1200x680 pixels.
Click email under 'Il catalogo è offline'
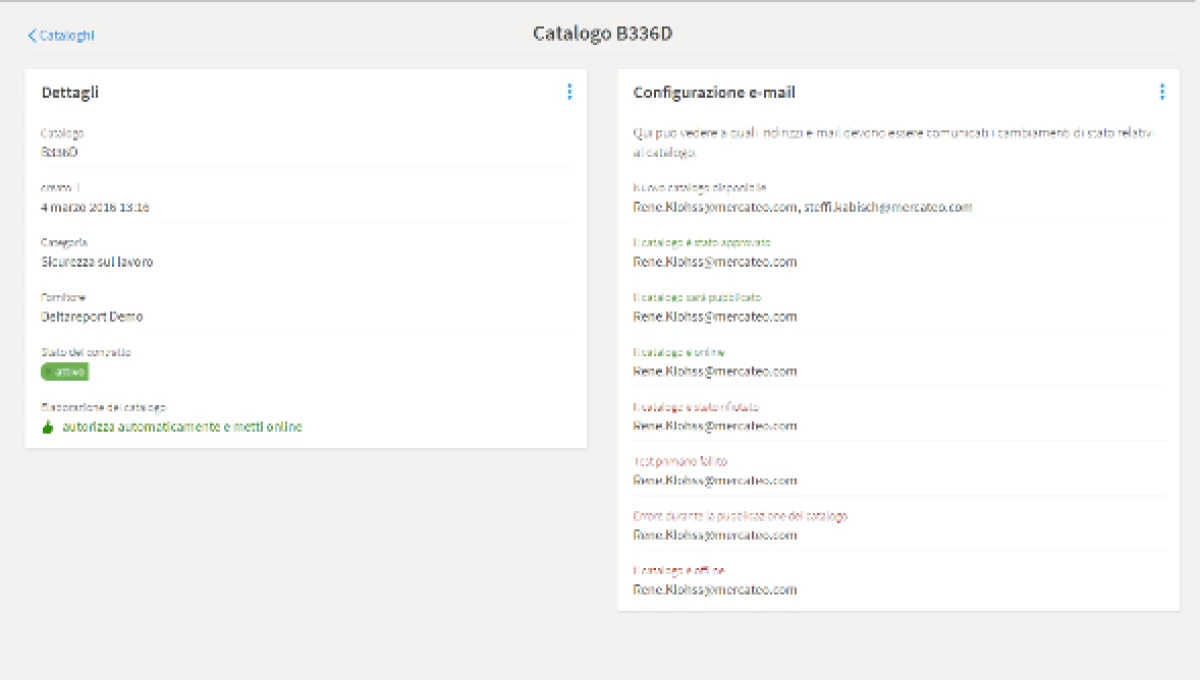point(715,590)
